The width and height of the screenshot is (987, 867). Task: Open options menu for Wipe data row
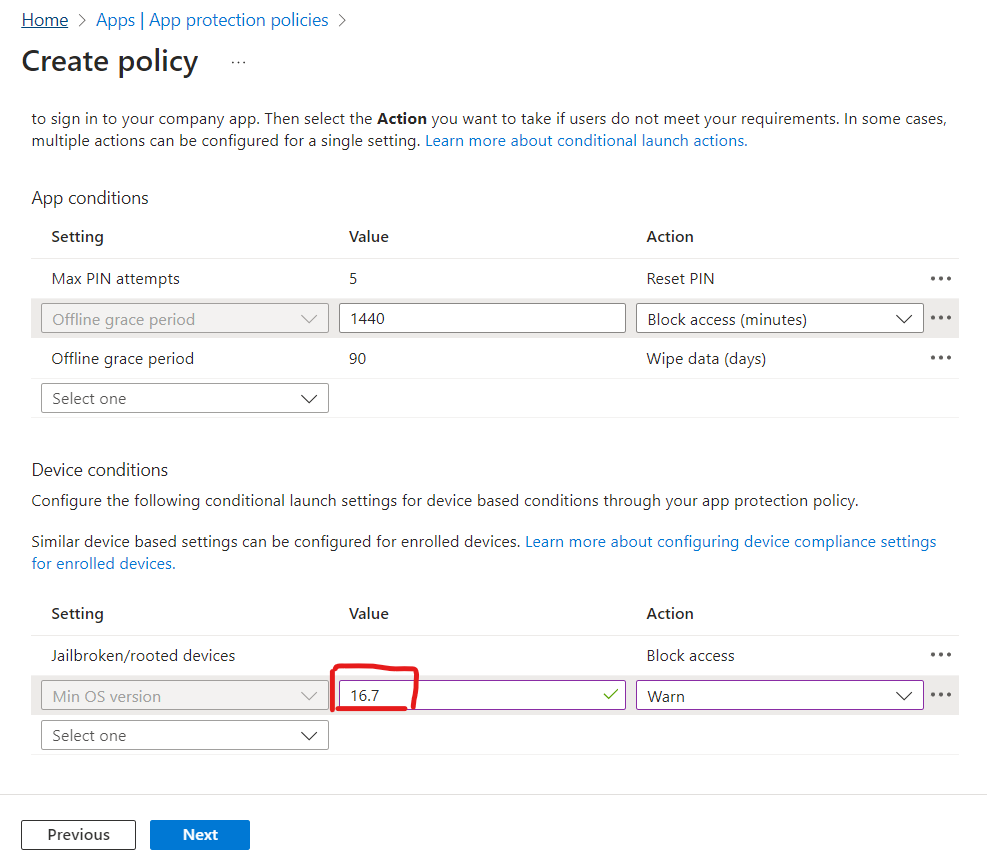click(940, 358)
